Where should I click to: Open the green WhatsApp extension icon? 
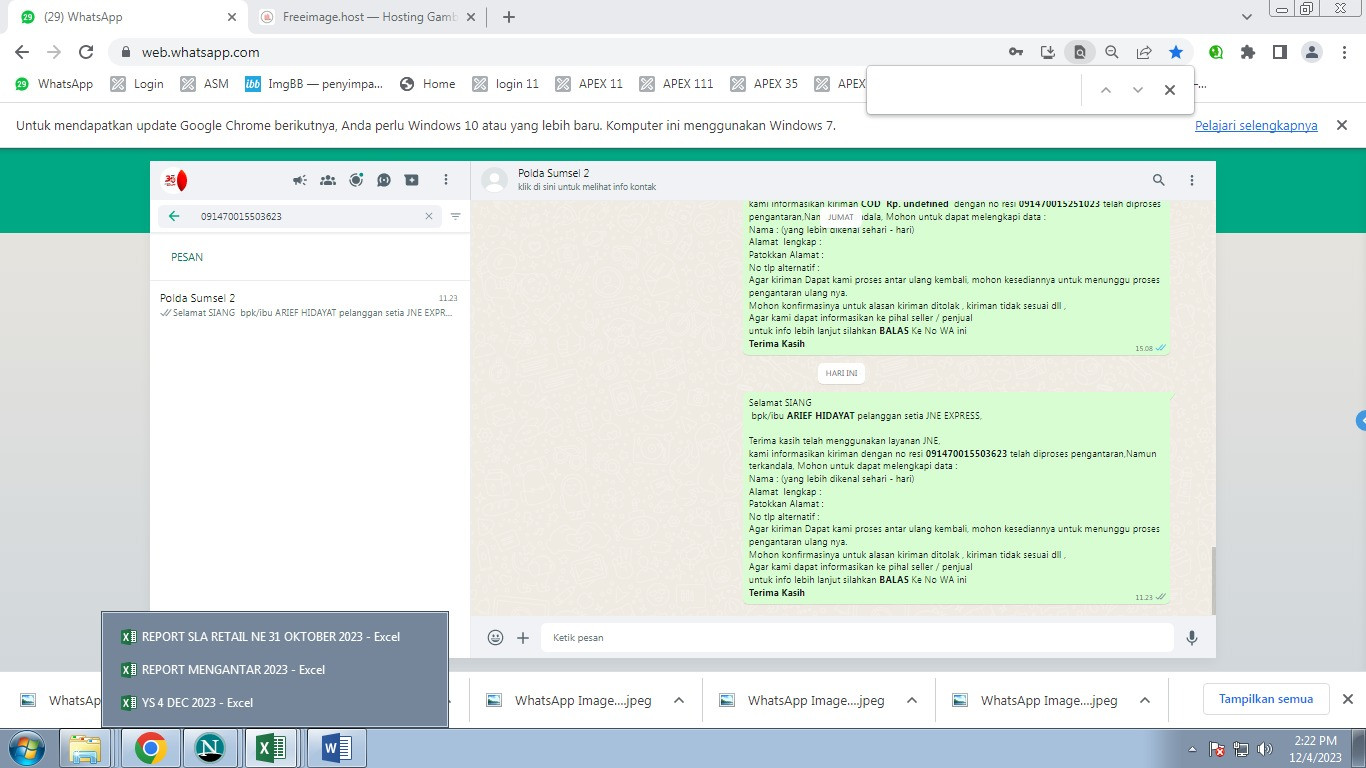tap(1216, 52)
